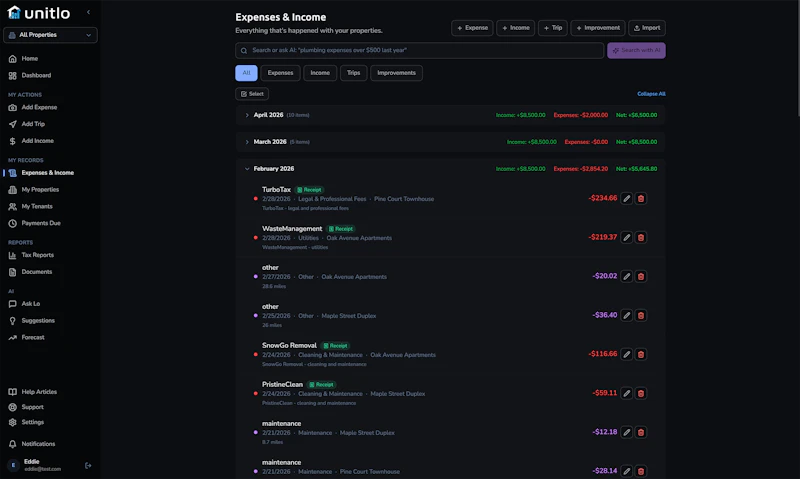Edit the -$28.14 maintenance trip
Screen dimensions: 800x479
coord(627,471)
